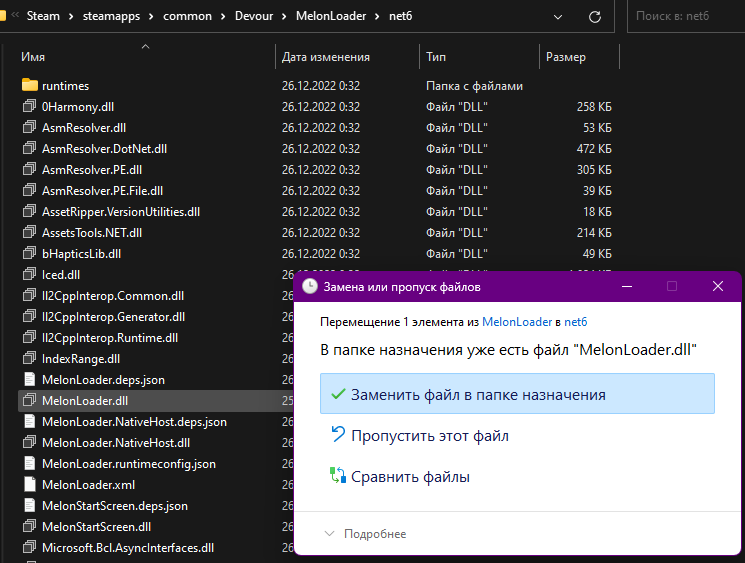Image resolution: width=745 pixels, height=563 pixels.
Task: Open net6 destination link in dialog
Action: click(575, 322)
